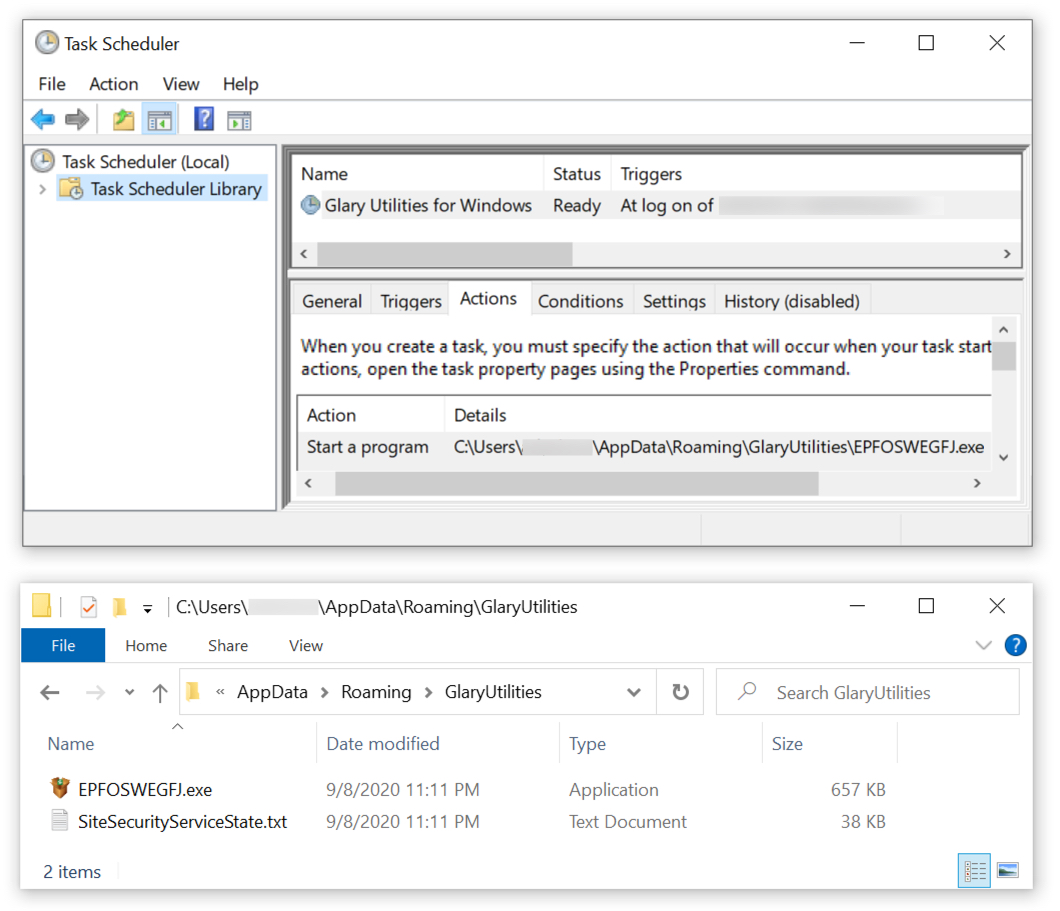The width and height of the screenshot is (1060, 911).
Task: Click the Forward arrow in Task Scheduler toolbar
Action: pyautogui.click(x=76, y=120)
